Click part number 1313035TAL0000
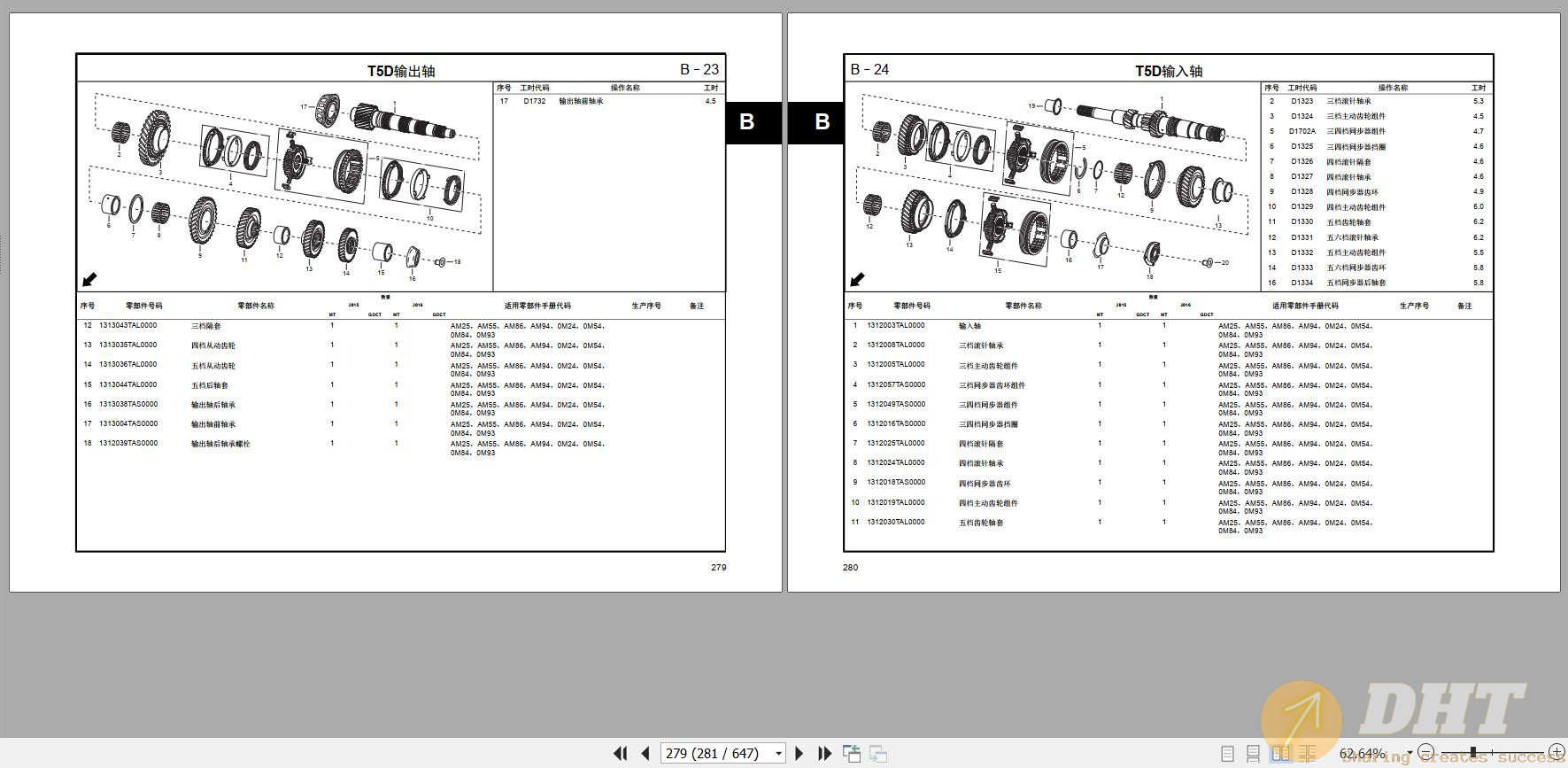Image resolution: width=1568 pixels, height=768 pixels. [128, 345]
